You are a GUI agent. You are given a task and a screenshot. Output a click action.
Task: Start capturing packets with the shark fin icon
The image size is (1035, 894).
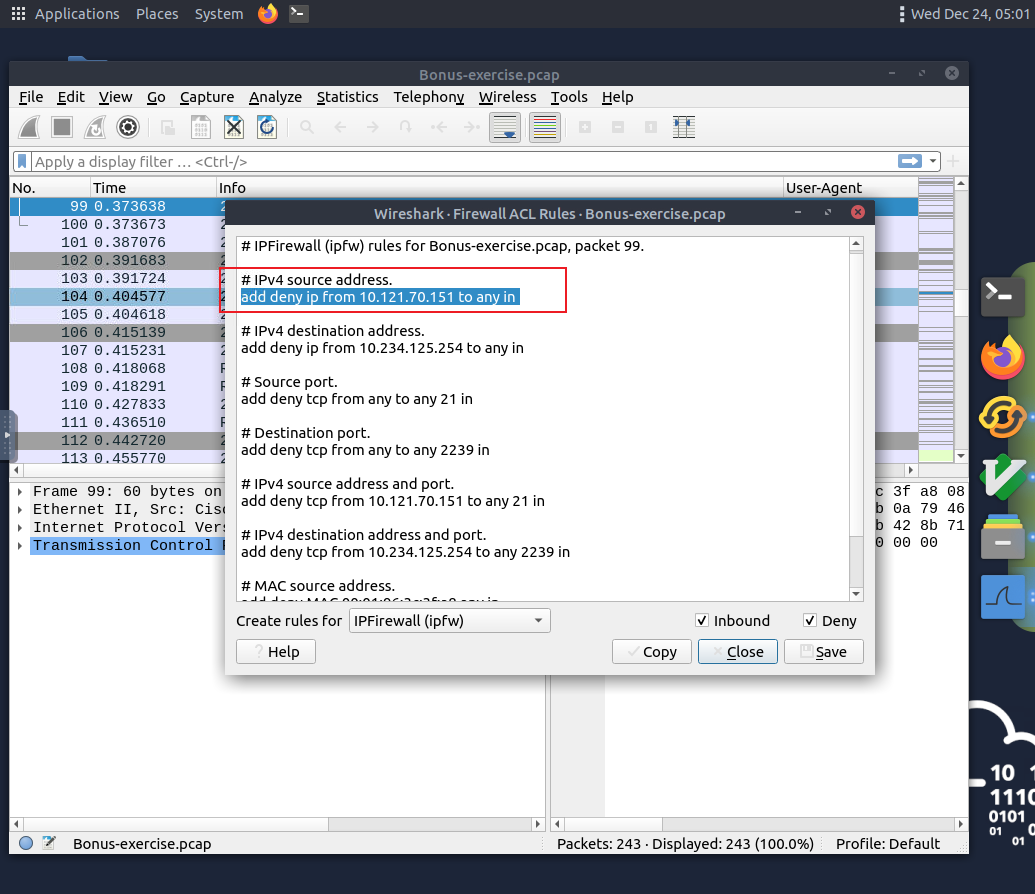pyautogui.click(x=29, y=127)
